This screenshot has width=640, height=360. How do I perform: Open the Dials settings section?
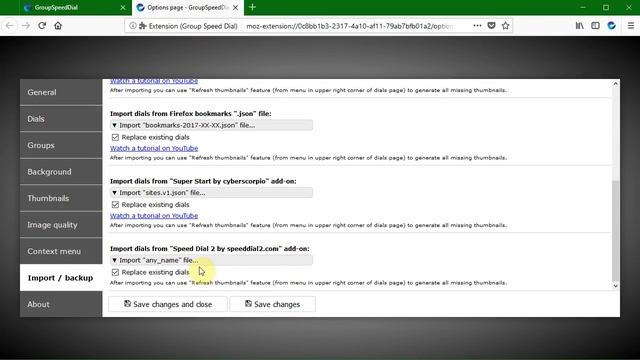tap(61, 119)
